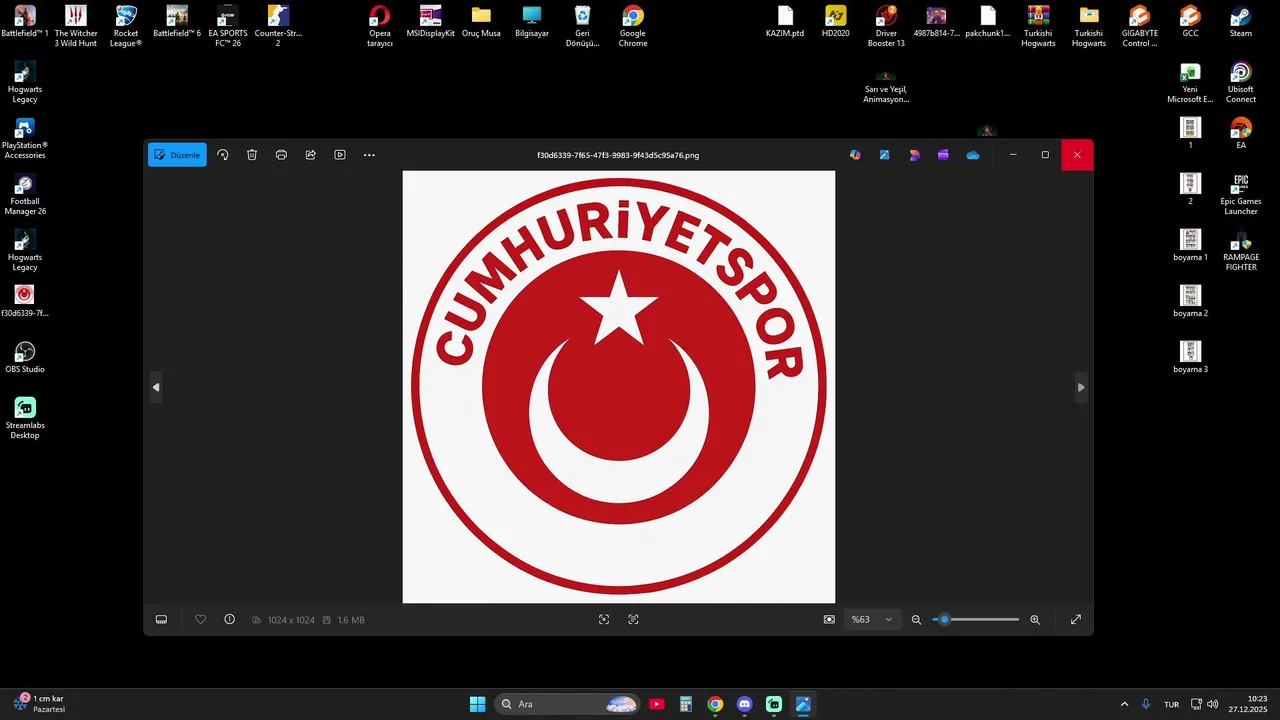Open the %63 zoom level dropdown
Viewport: 1280px width, 720px height.
click(872, 620)
